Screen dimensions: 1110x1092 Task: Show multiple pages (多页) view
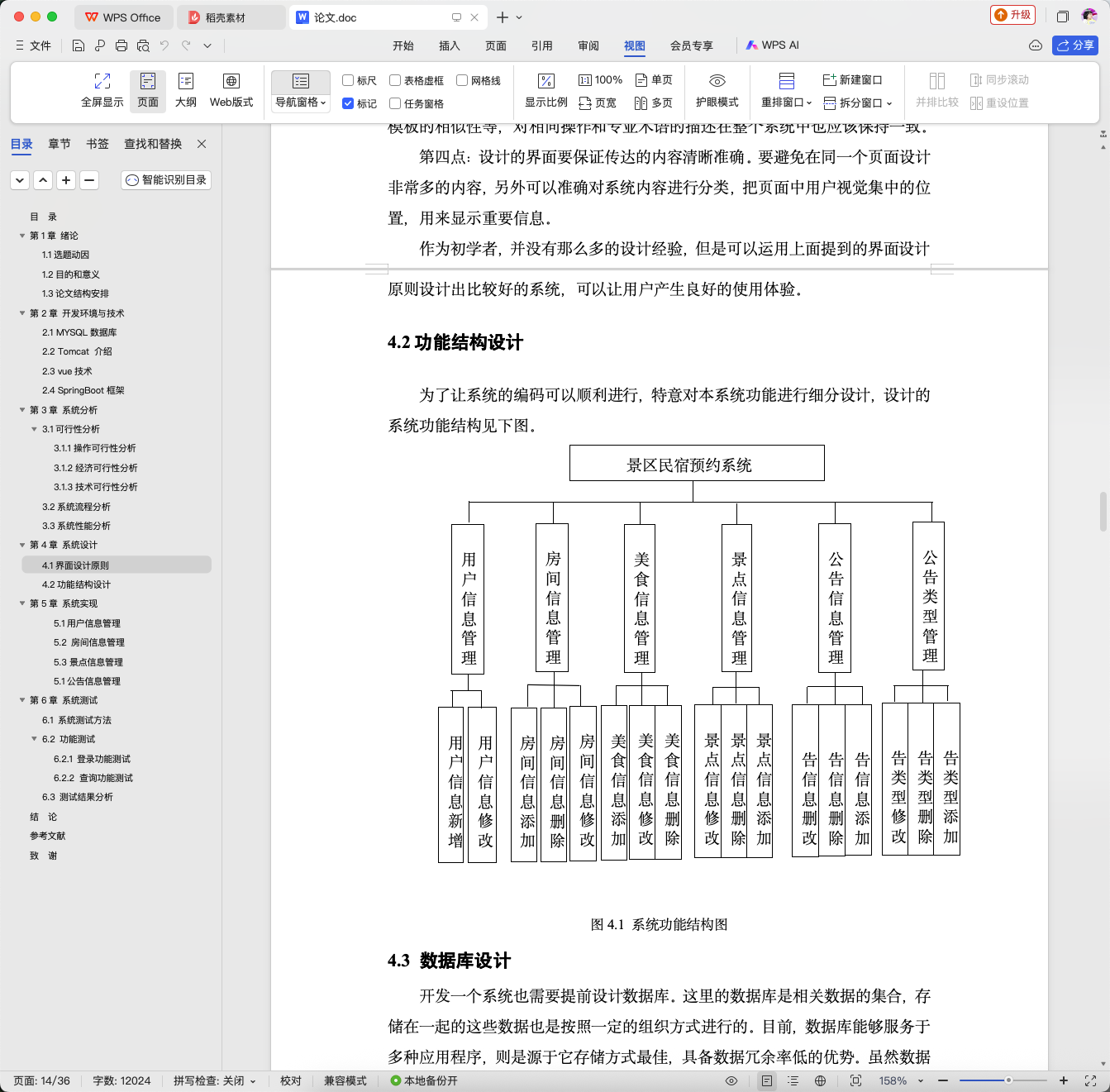[x=654, y=103]
